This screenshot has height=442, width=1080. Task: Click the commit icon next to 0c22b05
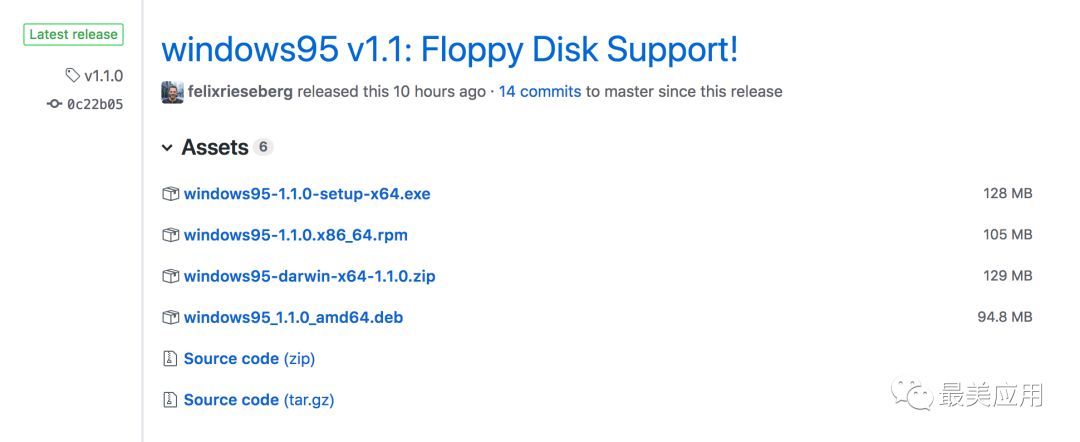pos(54,104)
